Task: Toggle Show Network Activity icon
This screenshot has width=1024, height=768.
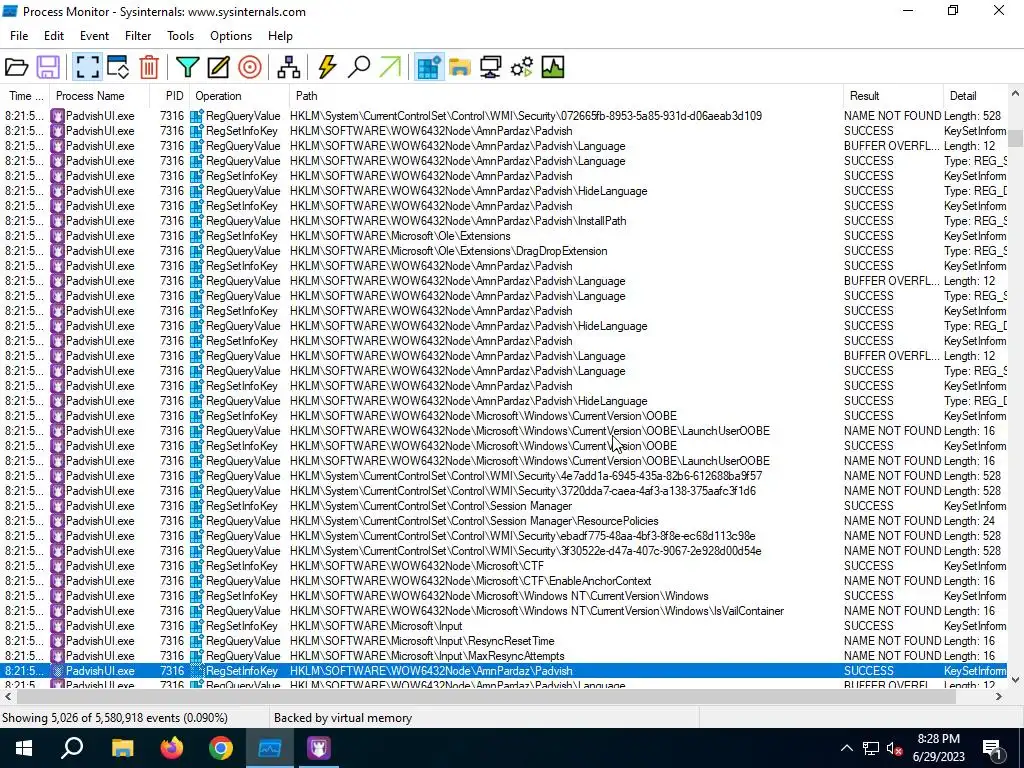Action: 490,67
